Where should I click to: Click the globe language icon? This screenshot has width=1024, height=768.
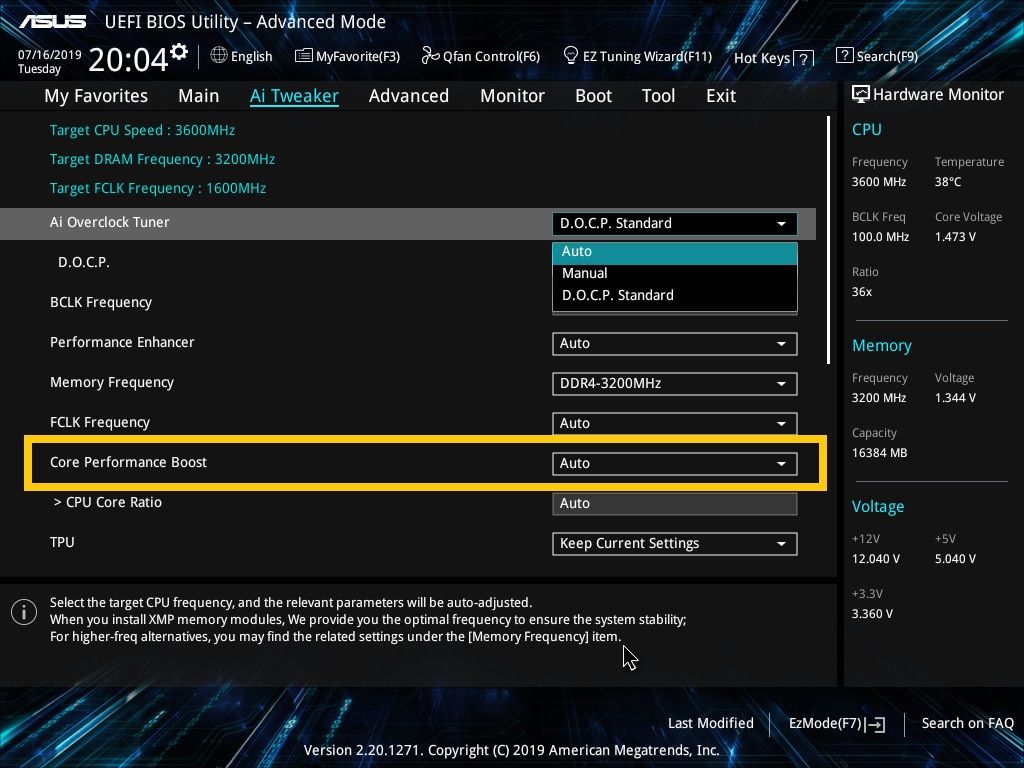219,56
